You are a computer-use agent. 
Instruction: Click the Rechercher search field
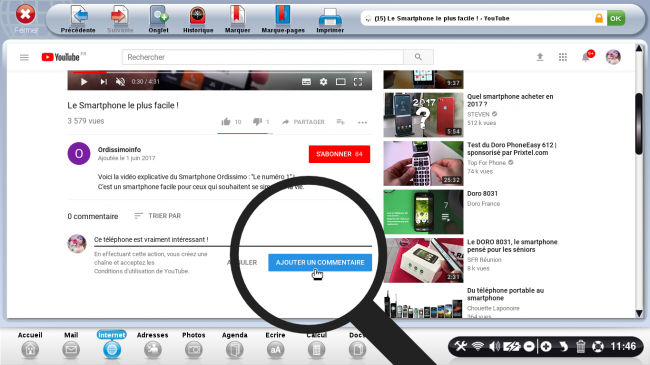(x=262, y=57)
